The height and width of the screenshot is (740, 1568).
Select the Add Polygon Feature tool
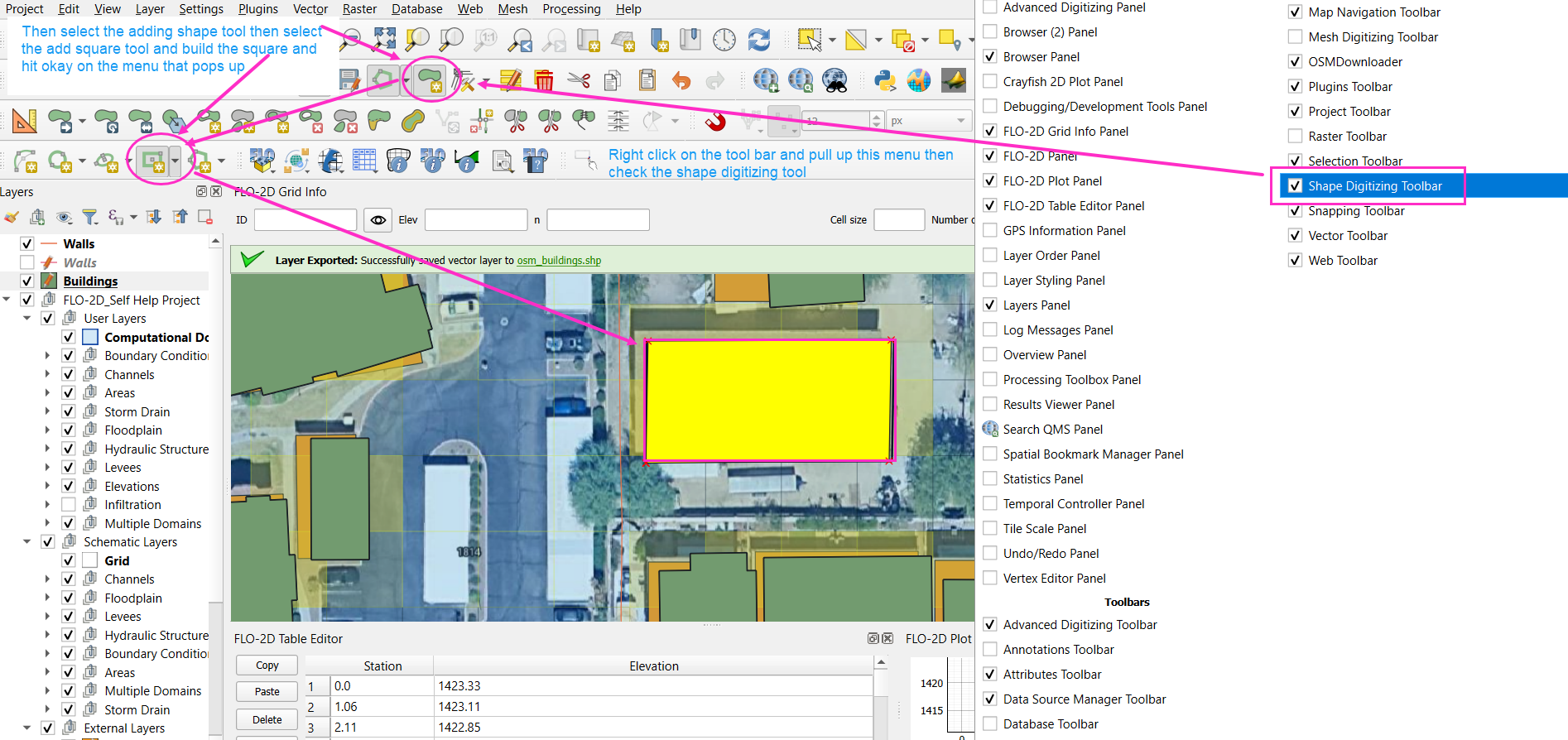tap(429, 80)
